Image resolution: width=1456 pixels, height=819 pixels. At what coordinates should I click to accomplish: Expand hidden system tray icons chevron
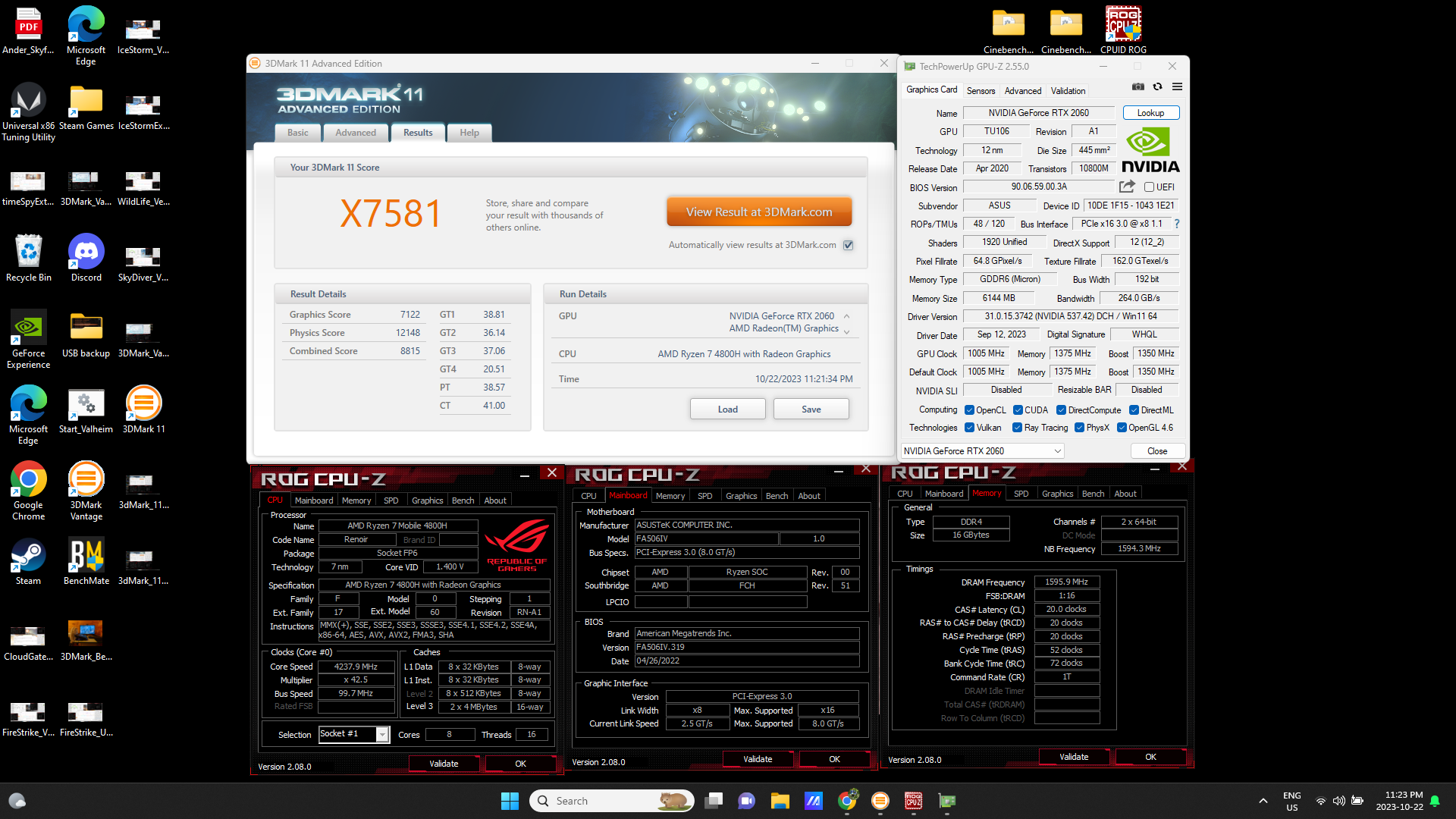[1263, 801]
